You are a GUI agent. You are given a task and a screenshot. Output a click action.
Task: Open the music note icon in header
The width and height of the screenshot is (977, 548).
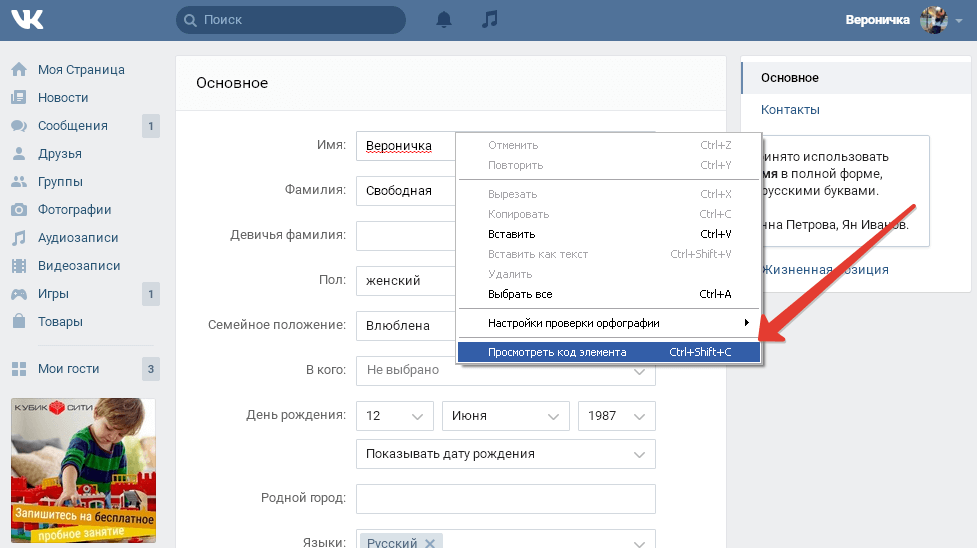pos(490,19)
